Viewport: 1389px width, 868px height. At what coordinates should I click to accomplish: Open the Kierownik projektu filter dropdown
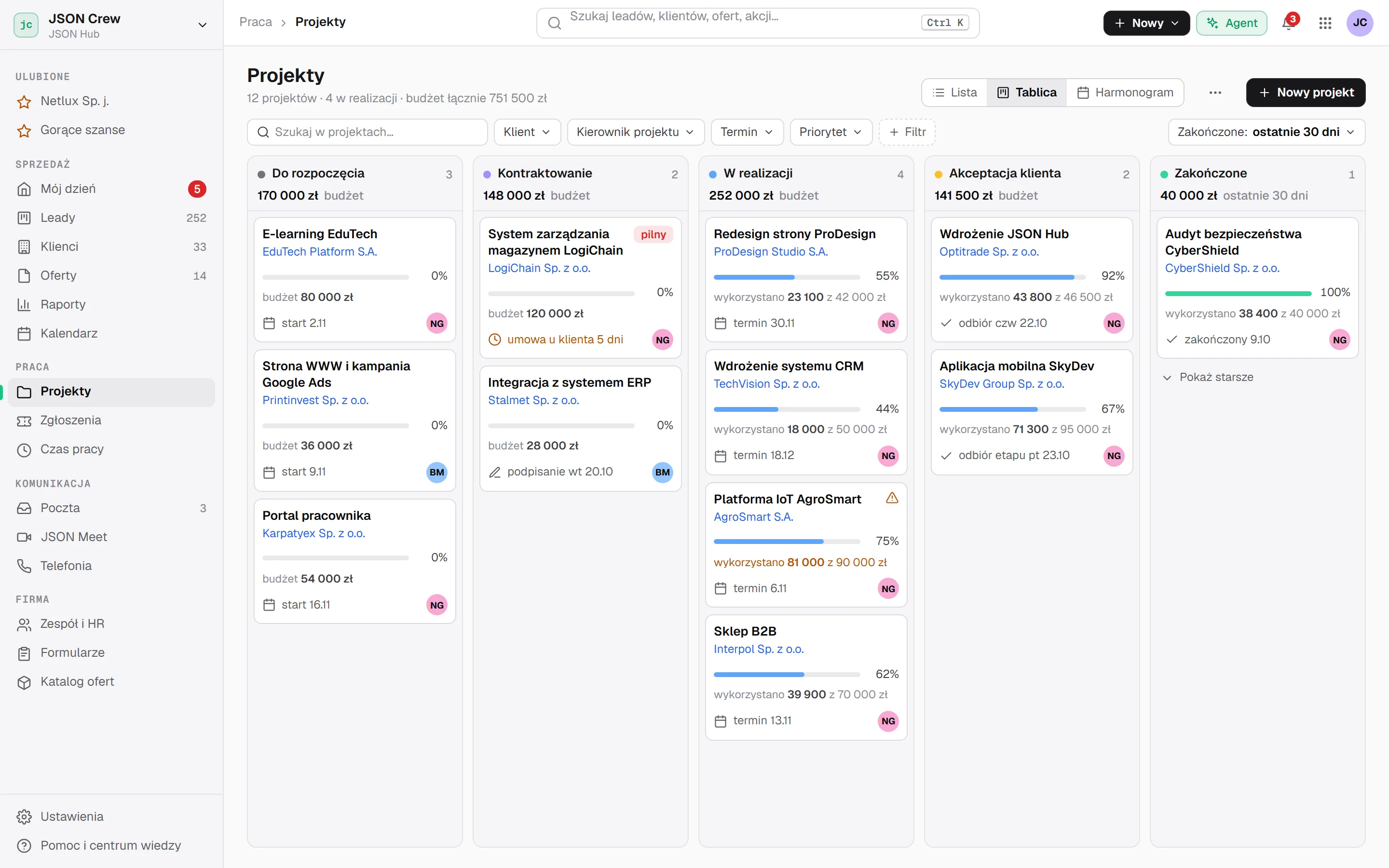(x=635, y=132)
